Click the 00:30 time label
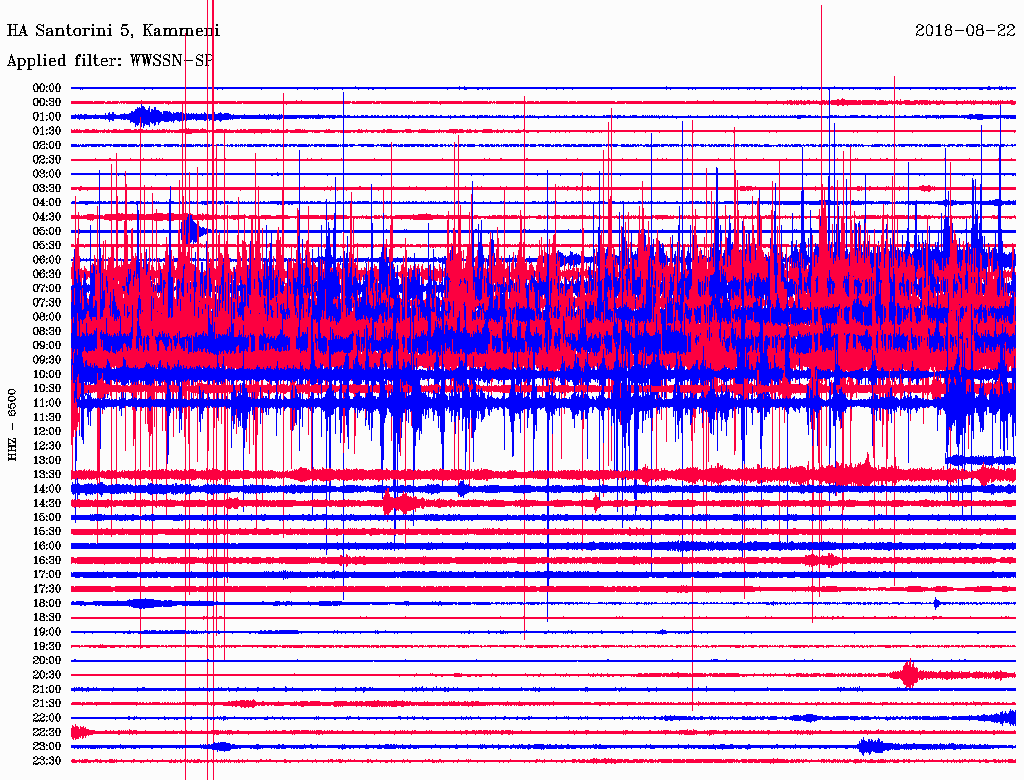1024x780 pixels. pos(47,103)
